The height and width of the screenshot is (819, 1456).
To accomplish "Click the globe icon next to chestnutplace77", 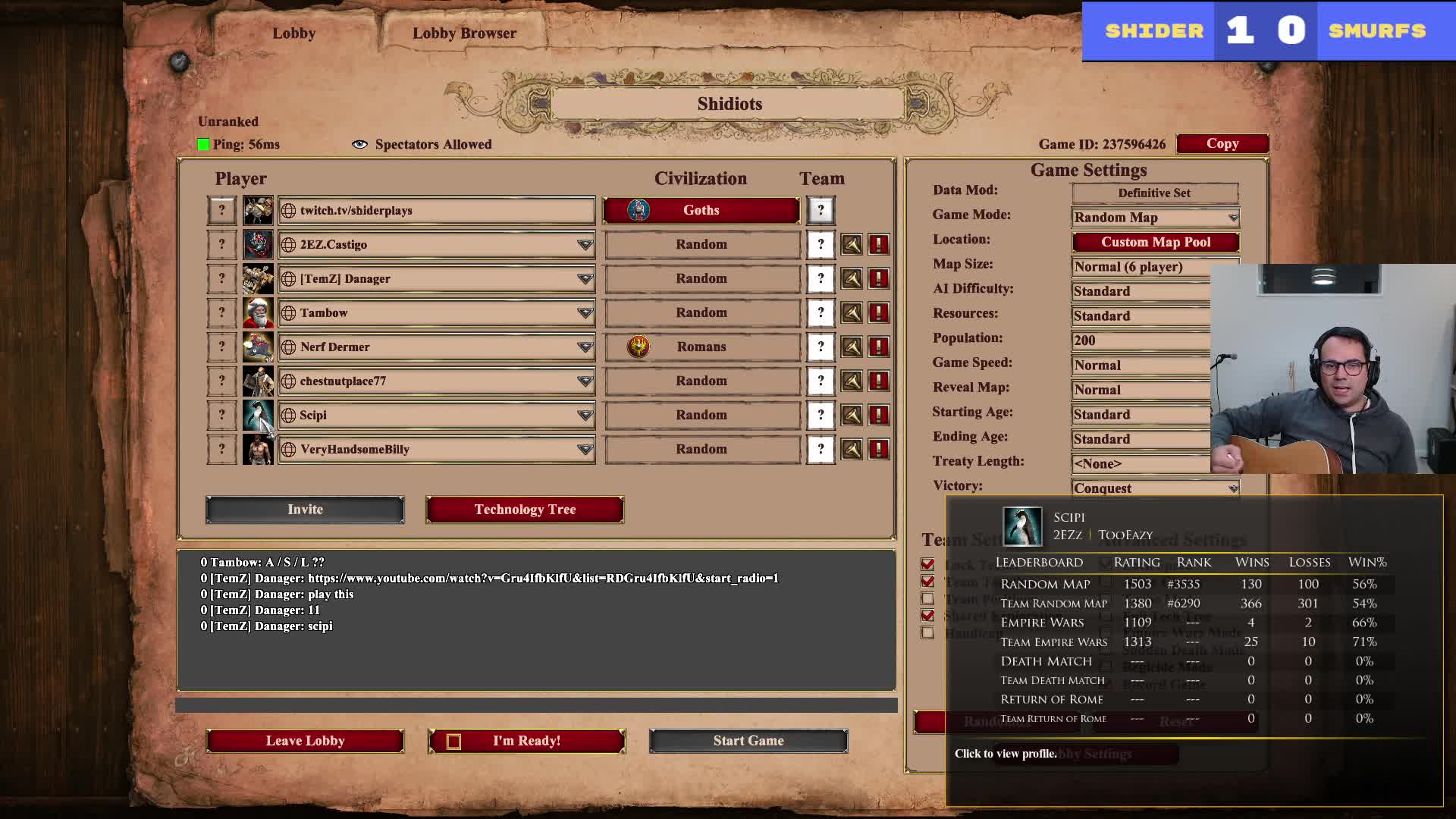I will (288, 381).
